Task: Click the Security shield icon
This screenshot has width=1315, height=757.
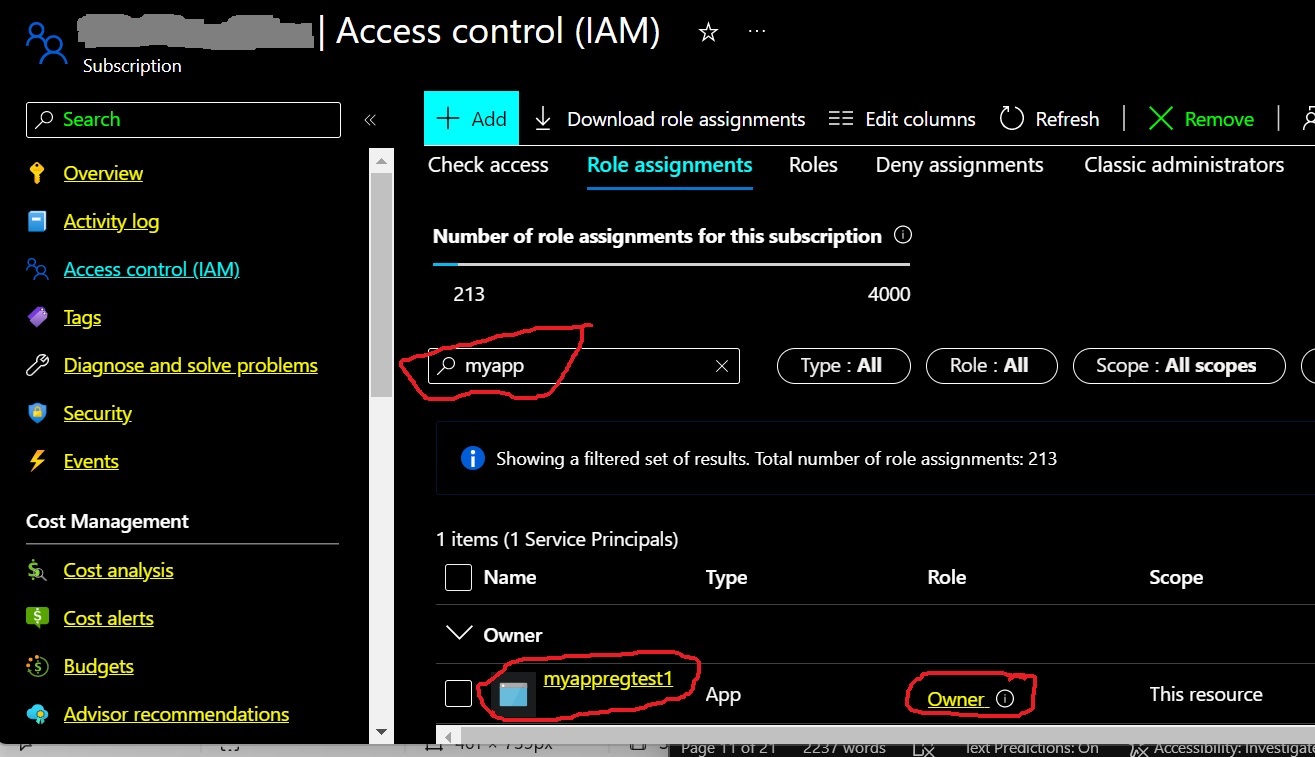Action: click(37, 413)
